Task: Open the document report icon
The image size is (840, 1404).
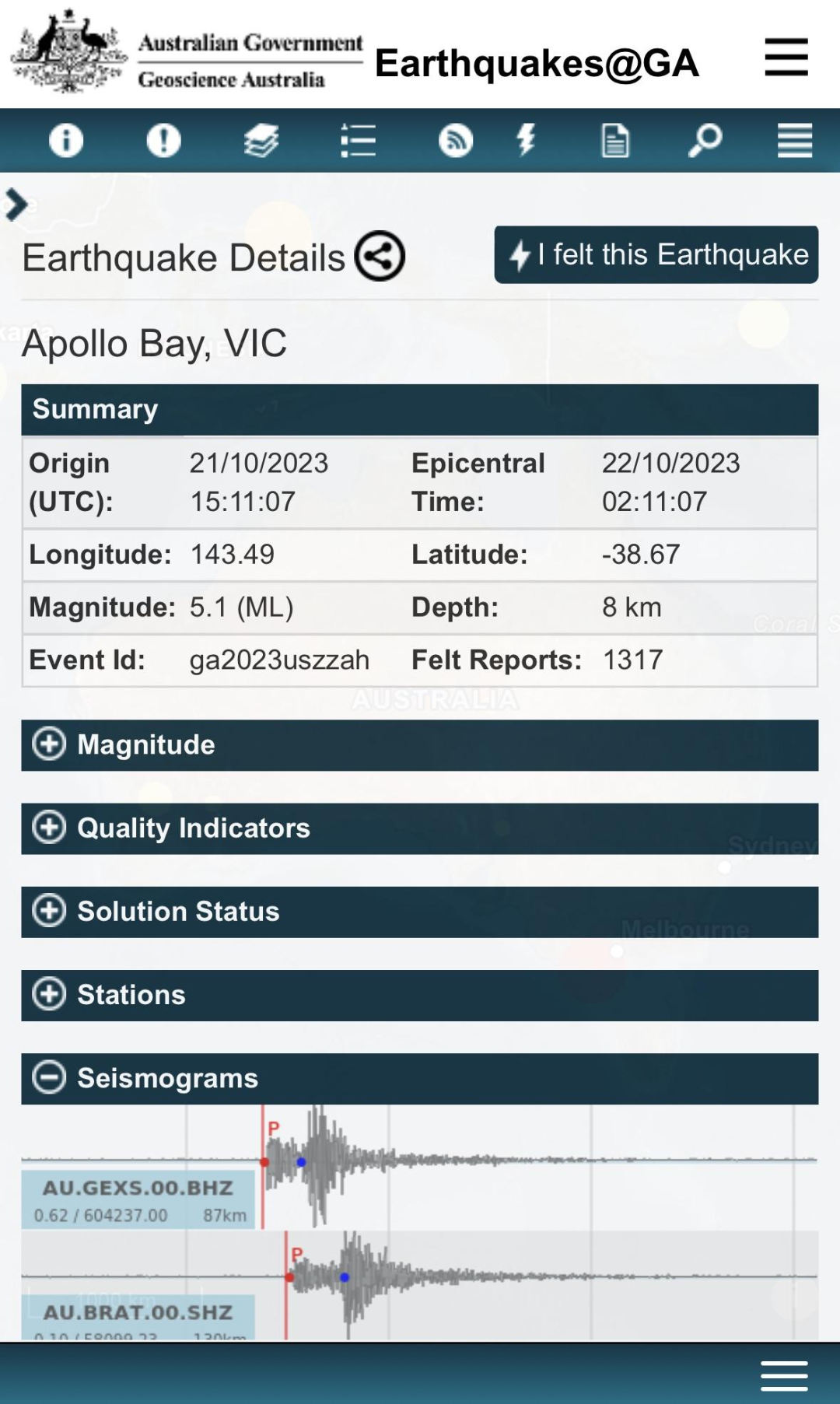Action: (x=615, y=141)
